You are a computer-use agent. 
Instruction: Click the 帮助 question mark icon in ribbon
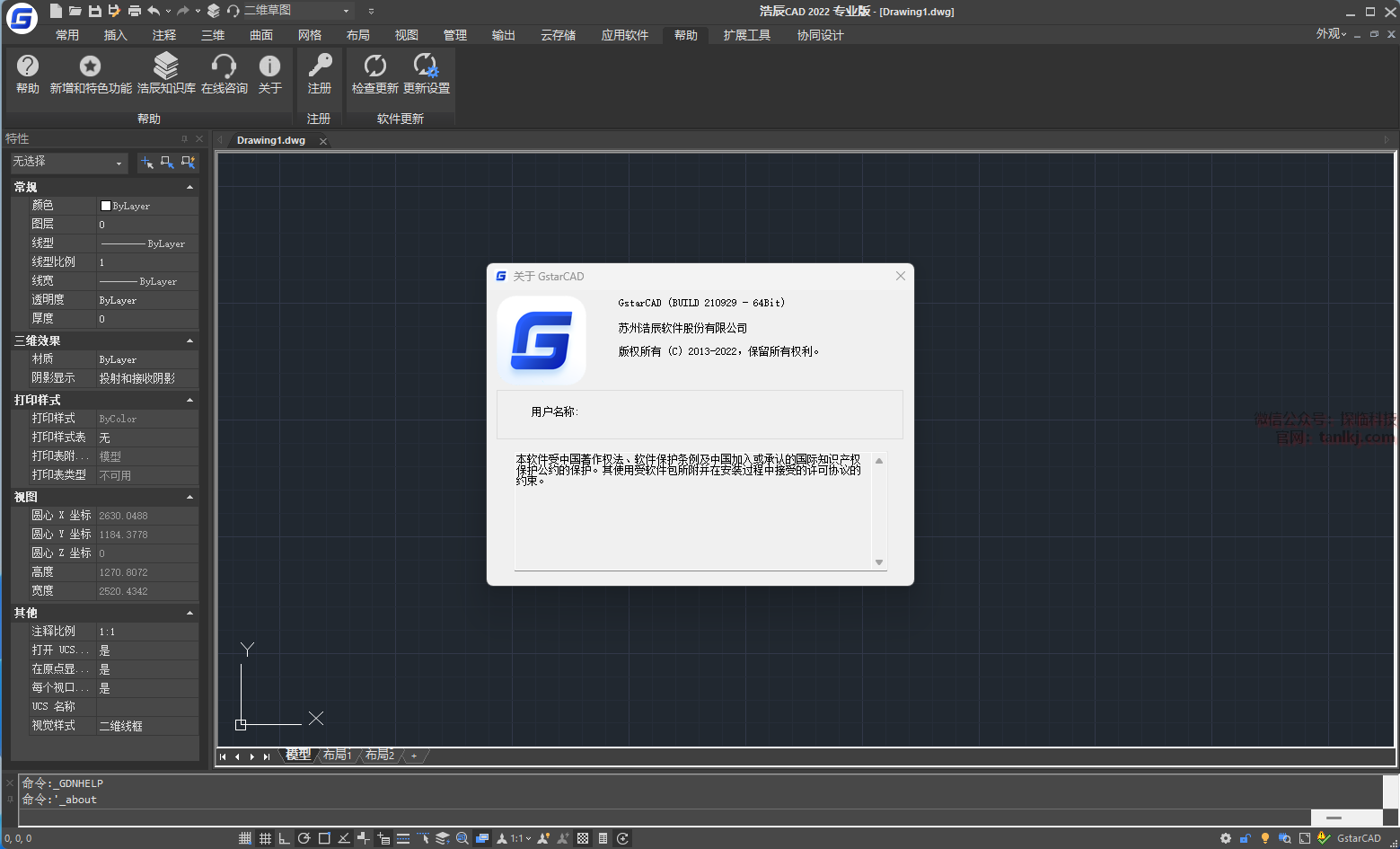pos(28,66)
